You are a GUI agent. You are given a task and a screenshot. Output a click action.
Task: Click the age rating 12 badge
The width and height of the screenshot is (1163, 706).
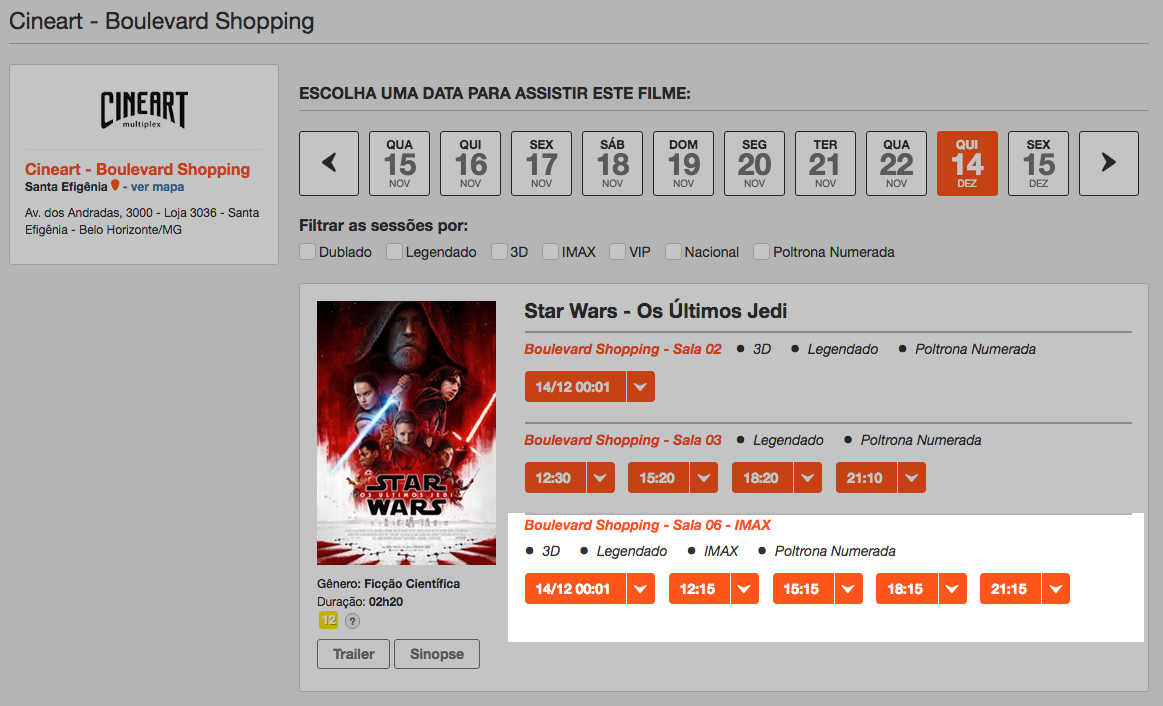pos(328,620)
